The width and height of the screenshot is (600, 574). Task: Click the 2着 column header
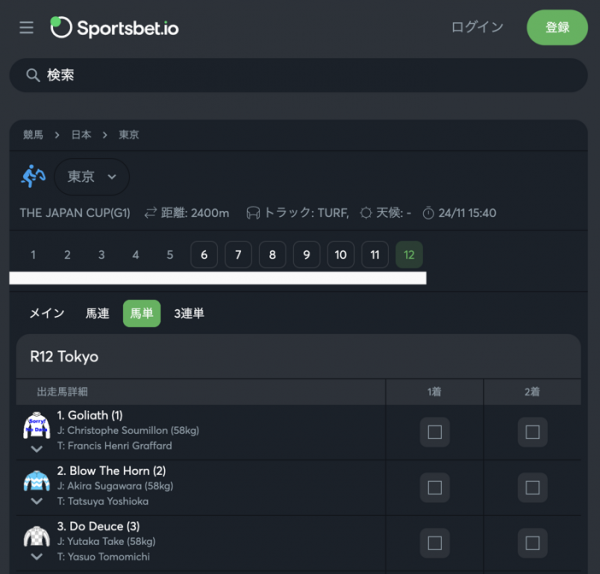(532, 392)
